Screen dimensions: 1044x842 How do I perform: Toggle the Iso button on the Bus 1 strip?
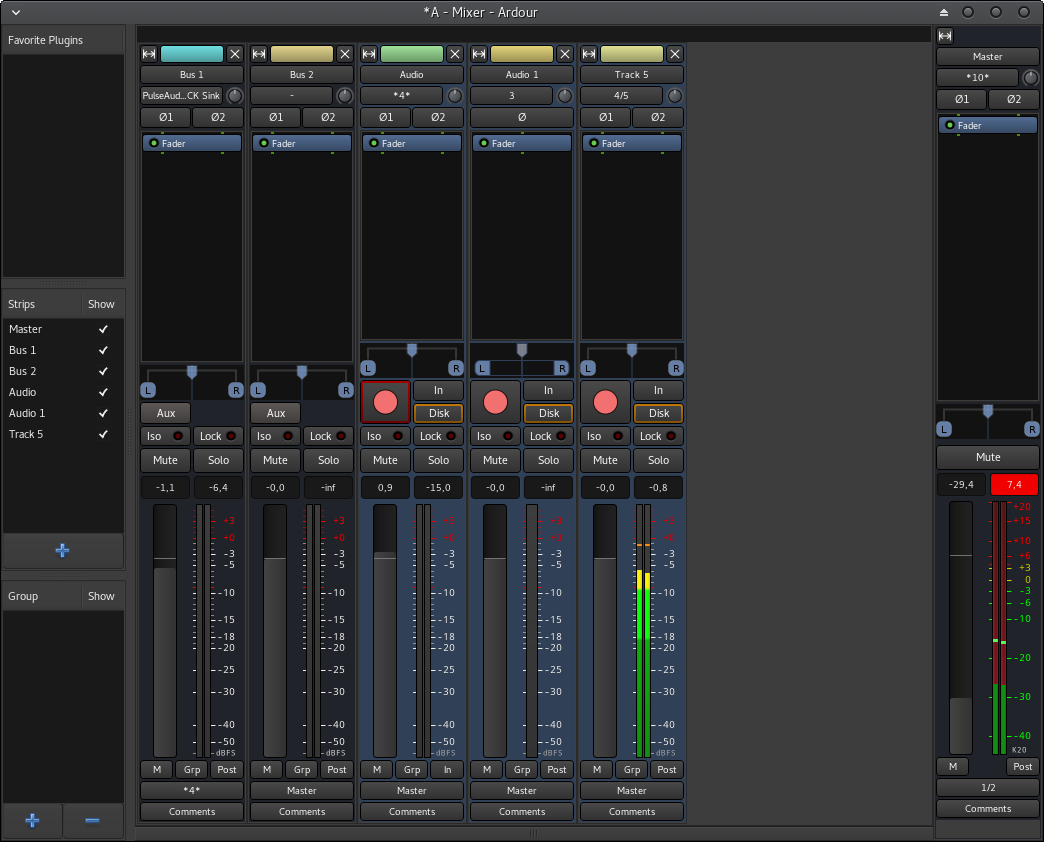pyautogui.click(x=165, y=436)
